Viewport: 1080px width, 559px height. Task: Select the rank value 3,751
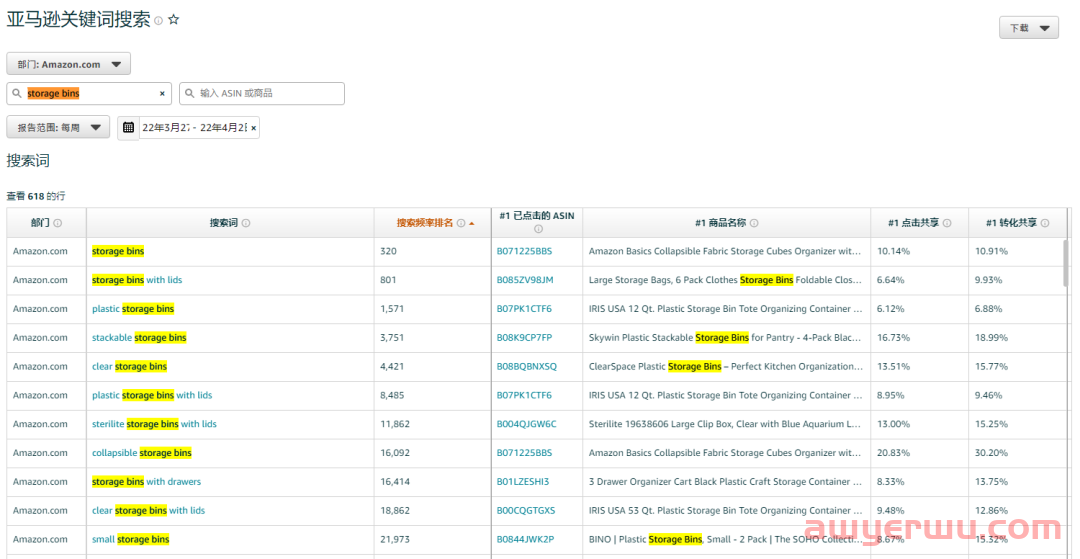coord(393,338)
